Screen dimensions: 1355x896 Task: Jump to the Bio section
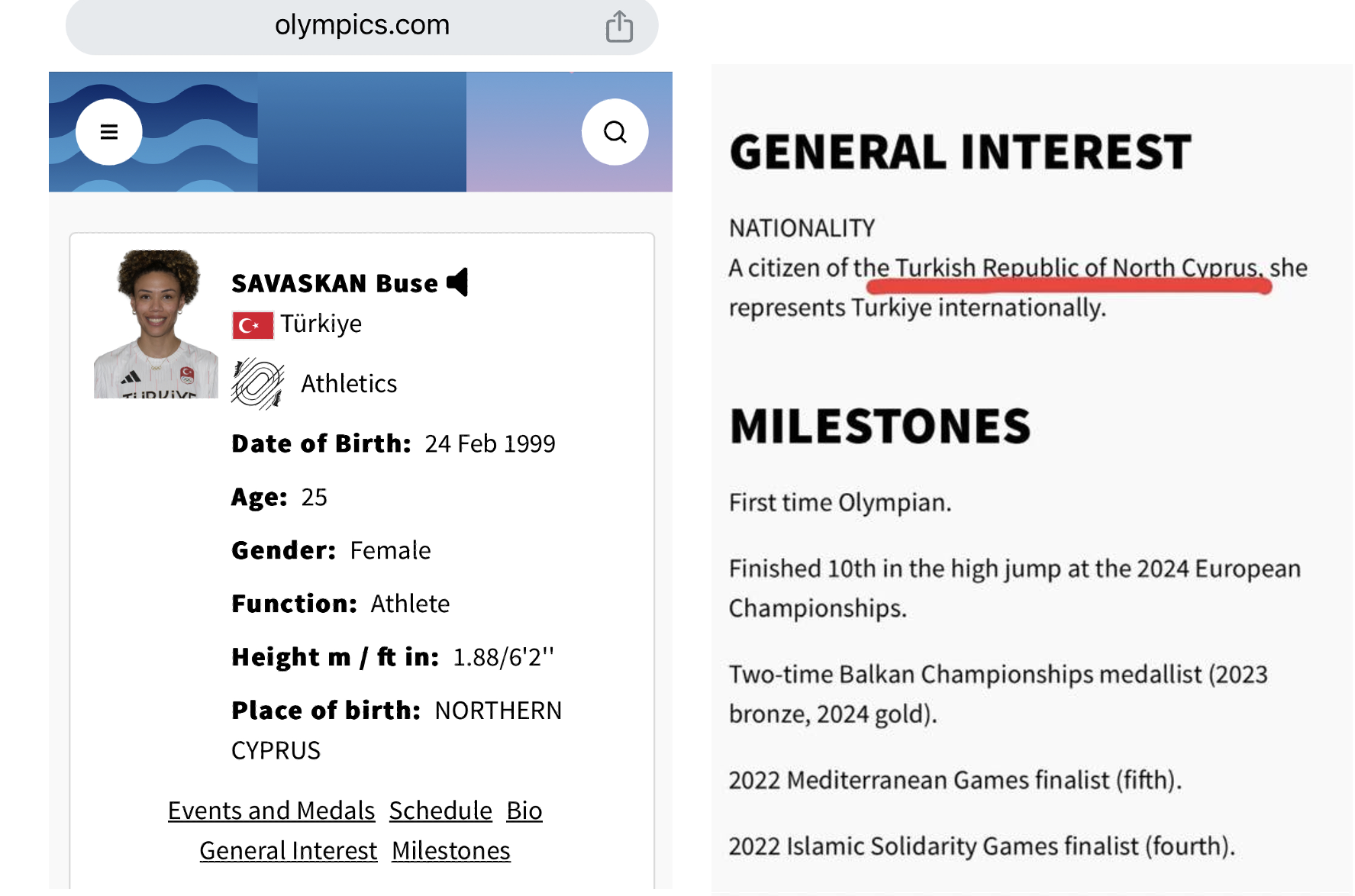click(x=524, y=811)
